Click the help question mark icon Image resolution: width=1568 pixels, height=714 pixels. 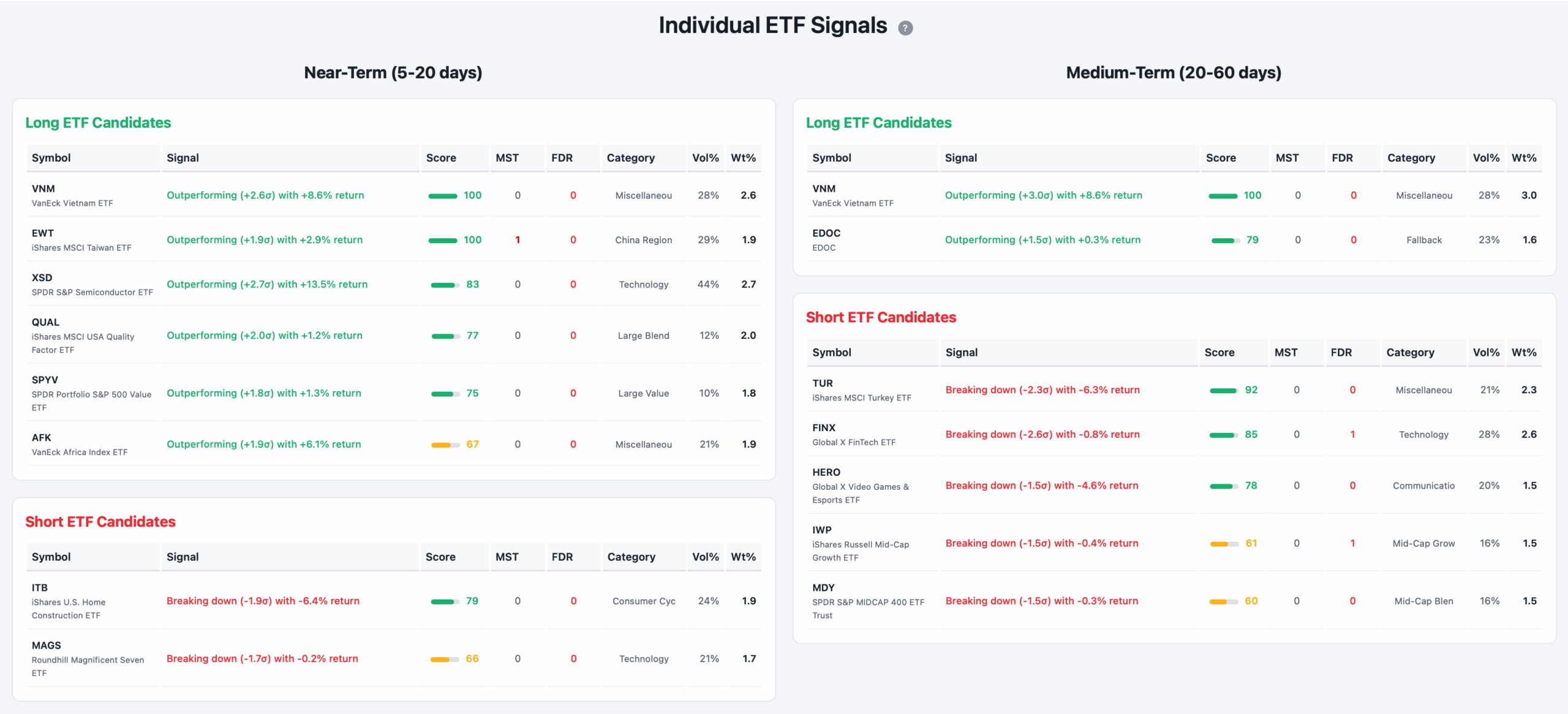tap(905, 28)
